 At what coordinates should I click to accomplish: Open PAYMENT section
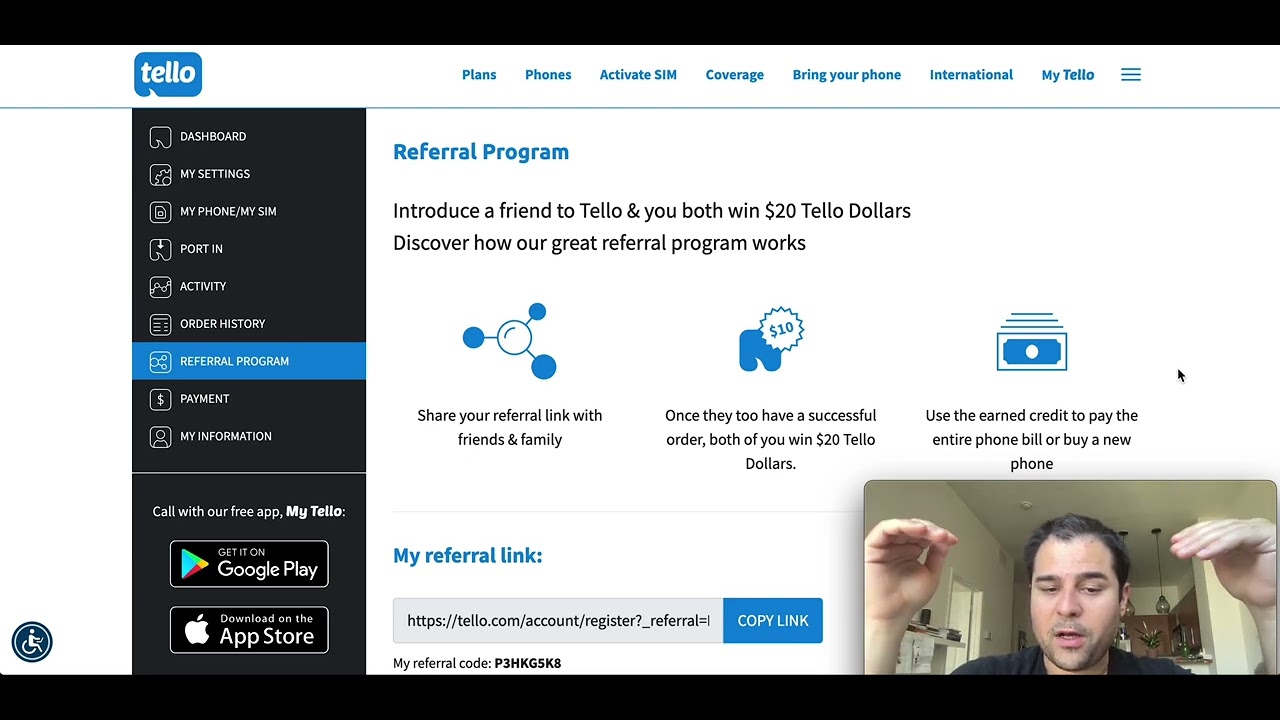(x=249, y=399)
